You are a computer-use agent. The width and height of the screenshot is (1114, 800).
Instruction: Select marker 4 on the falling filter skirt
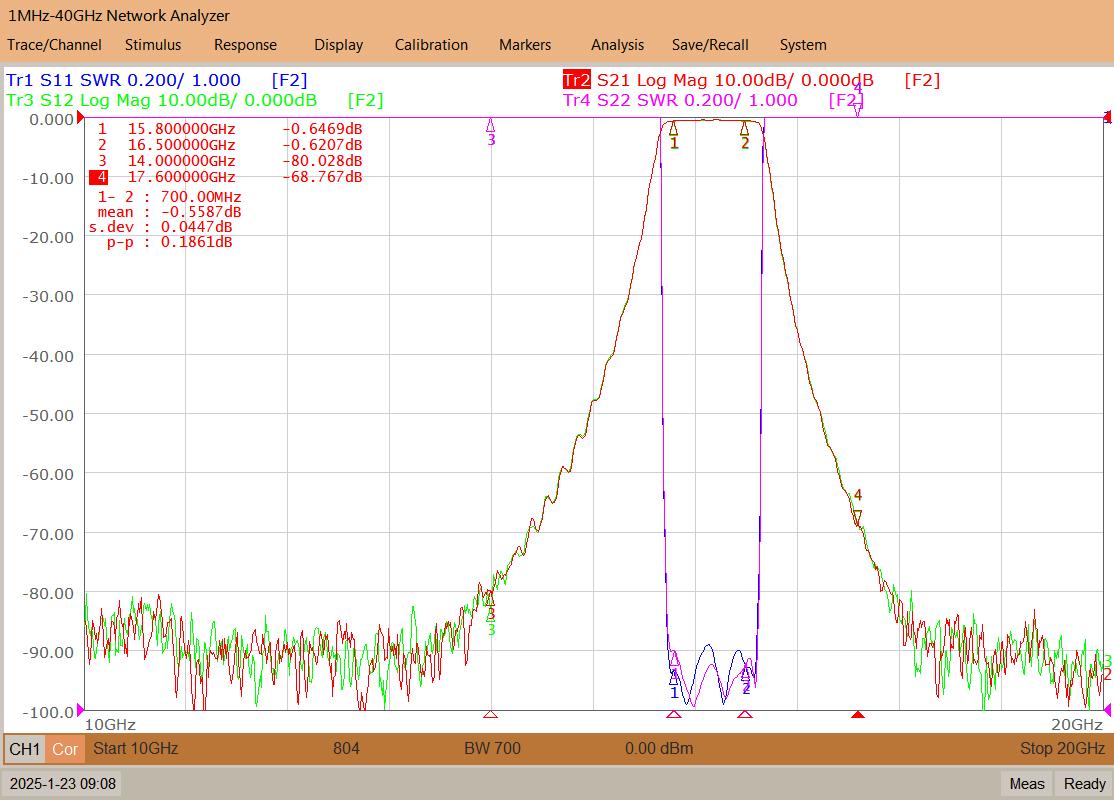(x=858, y=517)
